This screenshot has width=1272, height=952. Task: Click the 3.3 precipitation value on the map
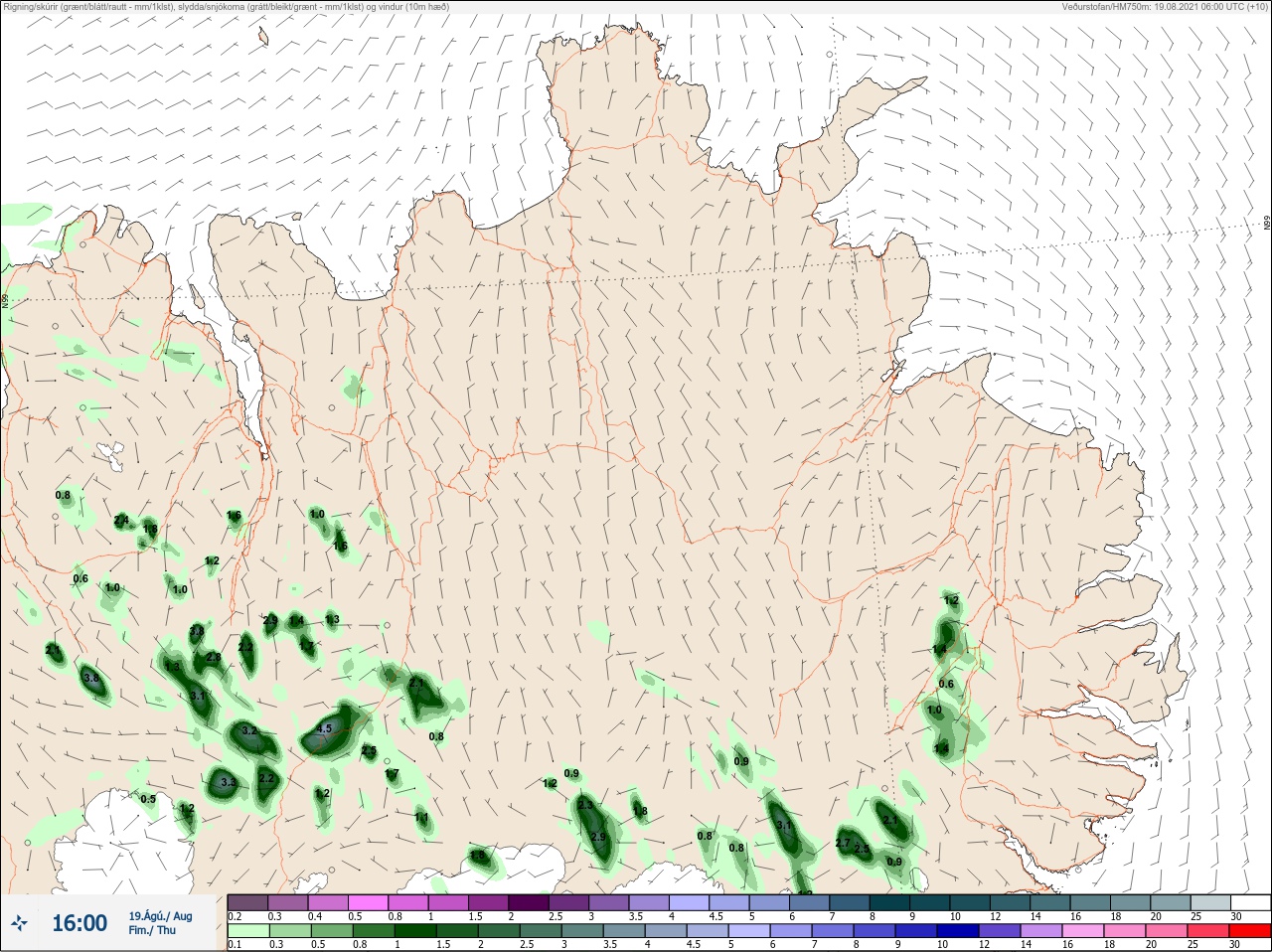(228, 782)
